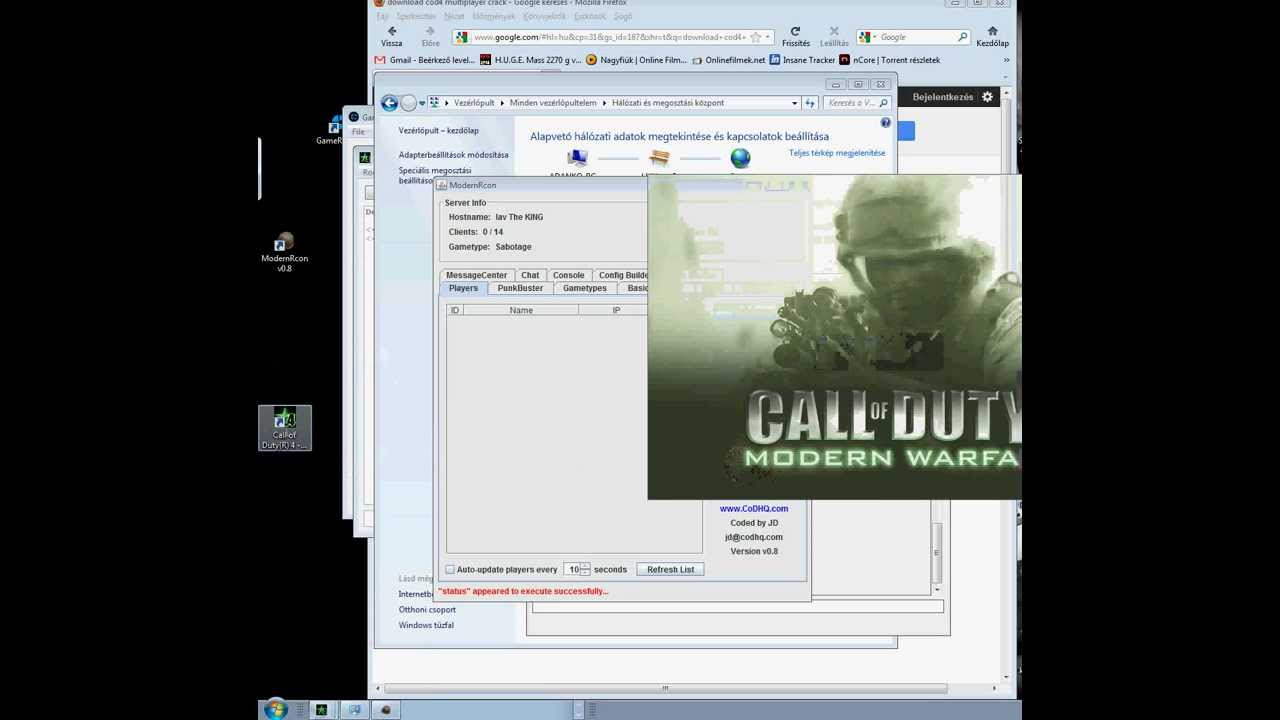Open Windows tűzfal link
This screenshot has height=720, width=1280.
point(426,625)
